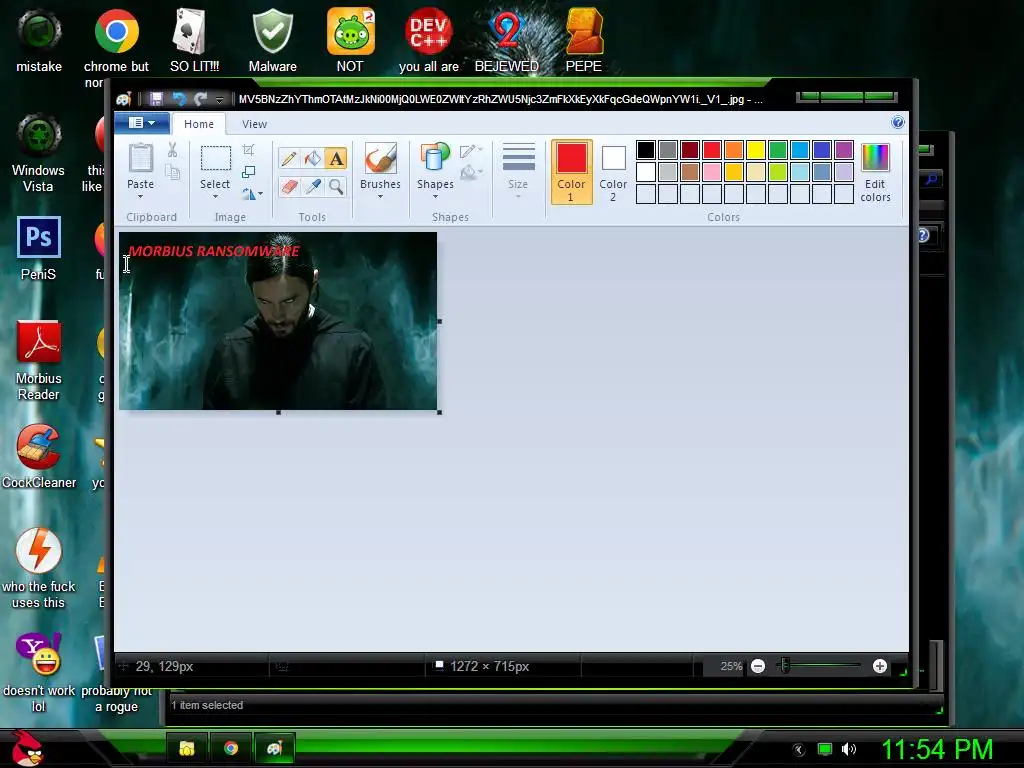
Task: Activate the Text tool
Action: [x=336, y=159]
